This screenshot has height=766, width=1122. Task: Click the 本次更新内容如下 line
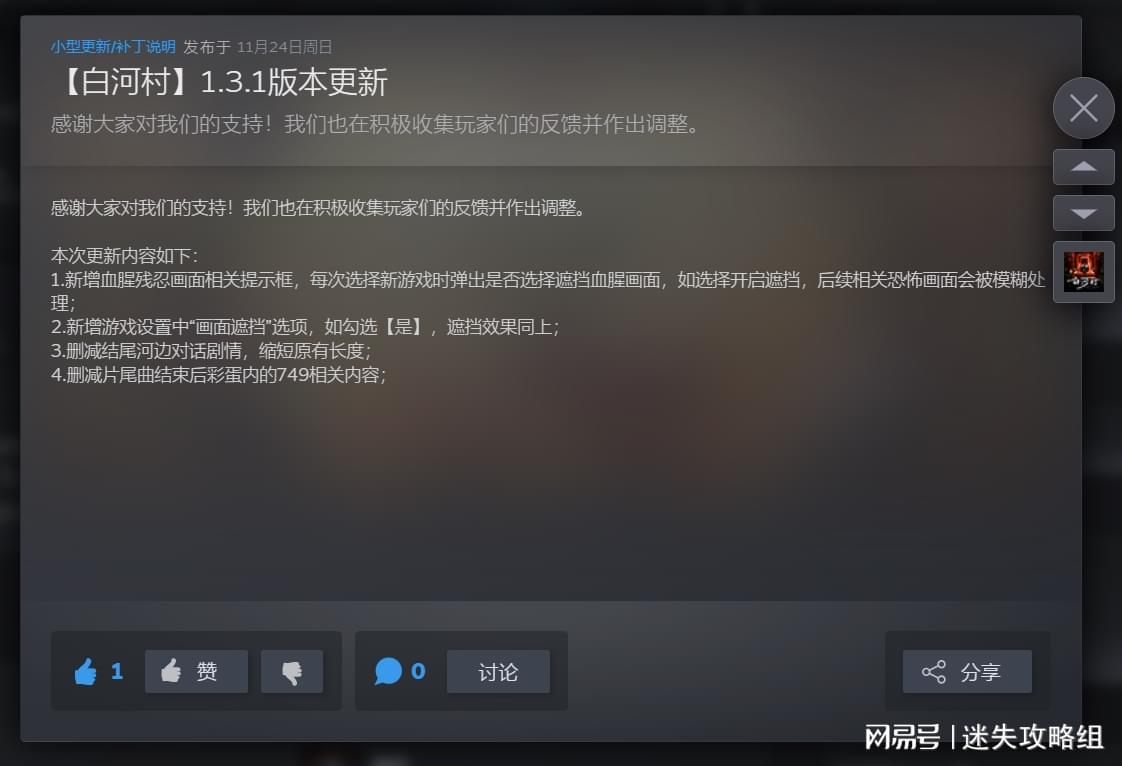pyautogui.click(x=125, y=256)
